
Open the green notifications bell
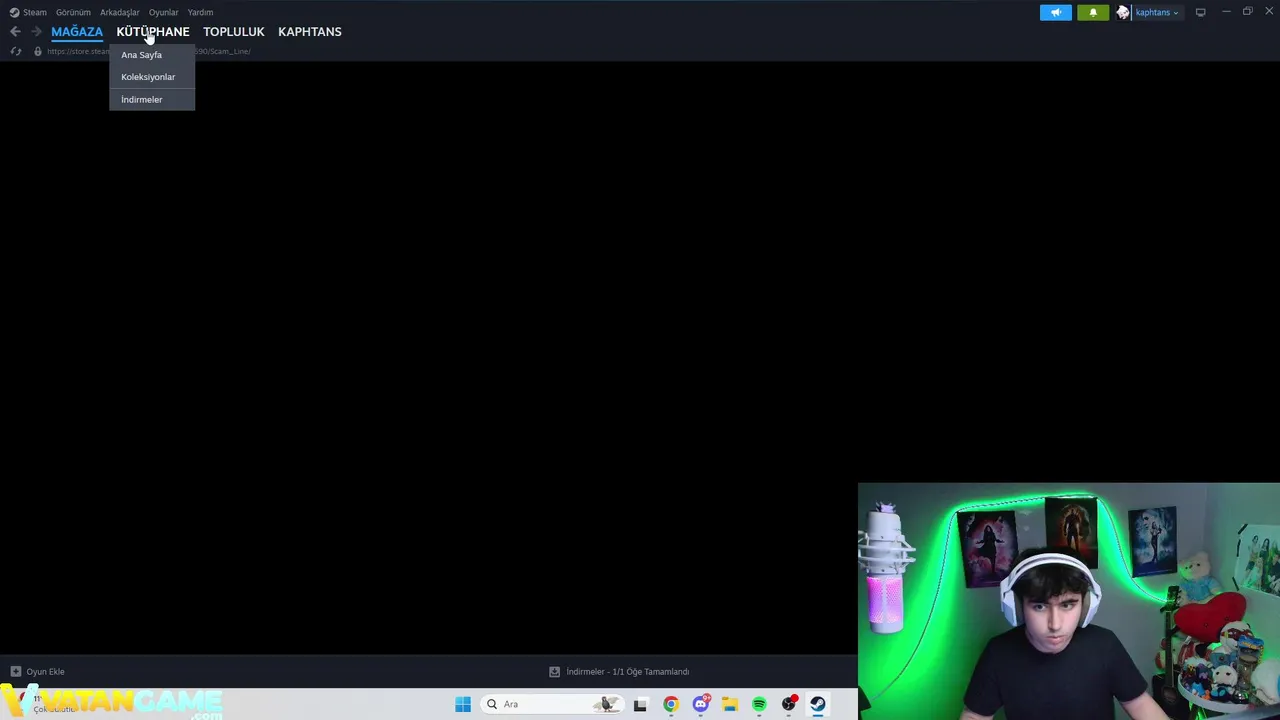point(1093,12)
